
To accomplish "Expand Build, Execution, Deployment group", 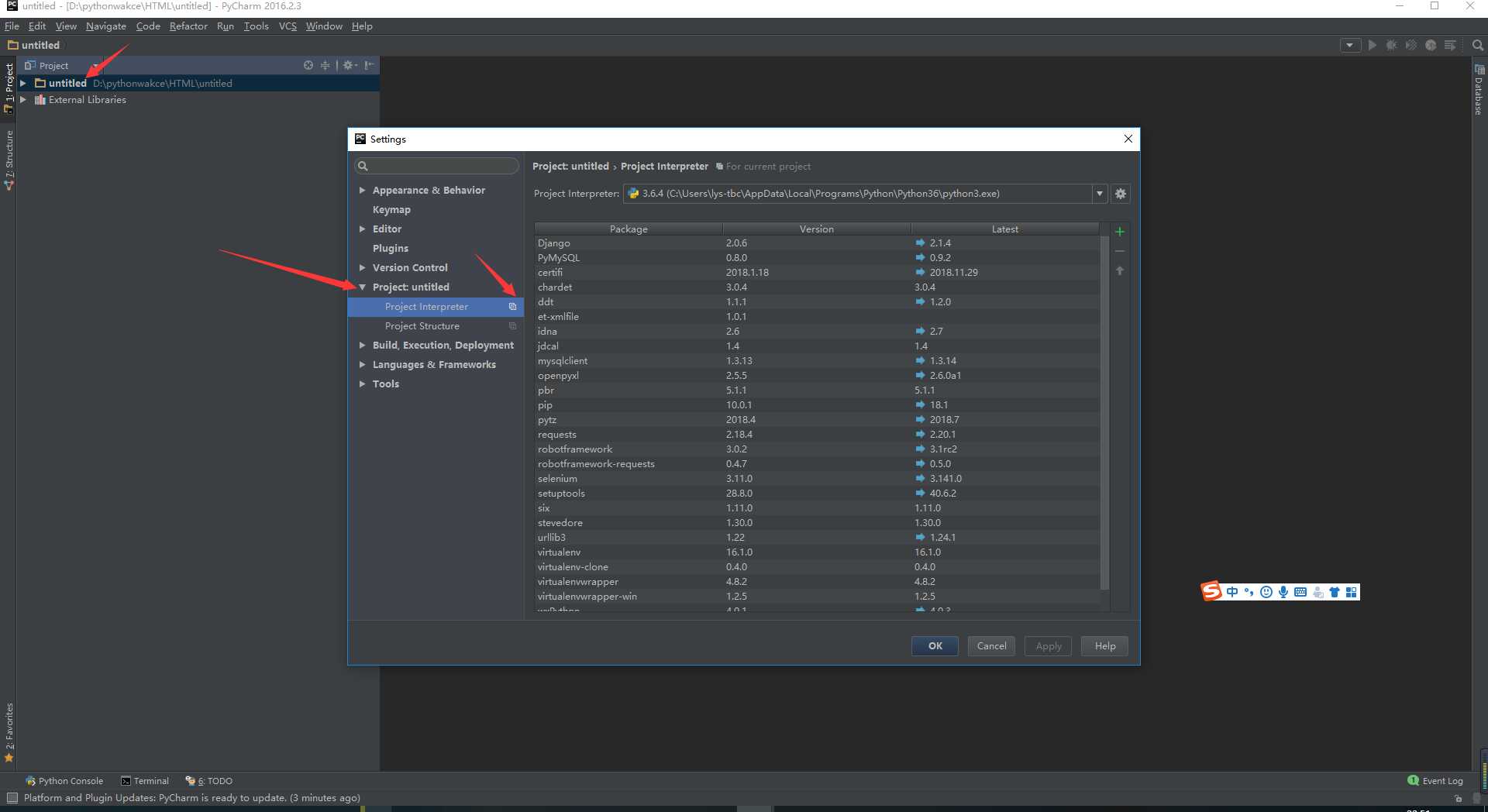I will pos(362,345).
